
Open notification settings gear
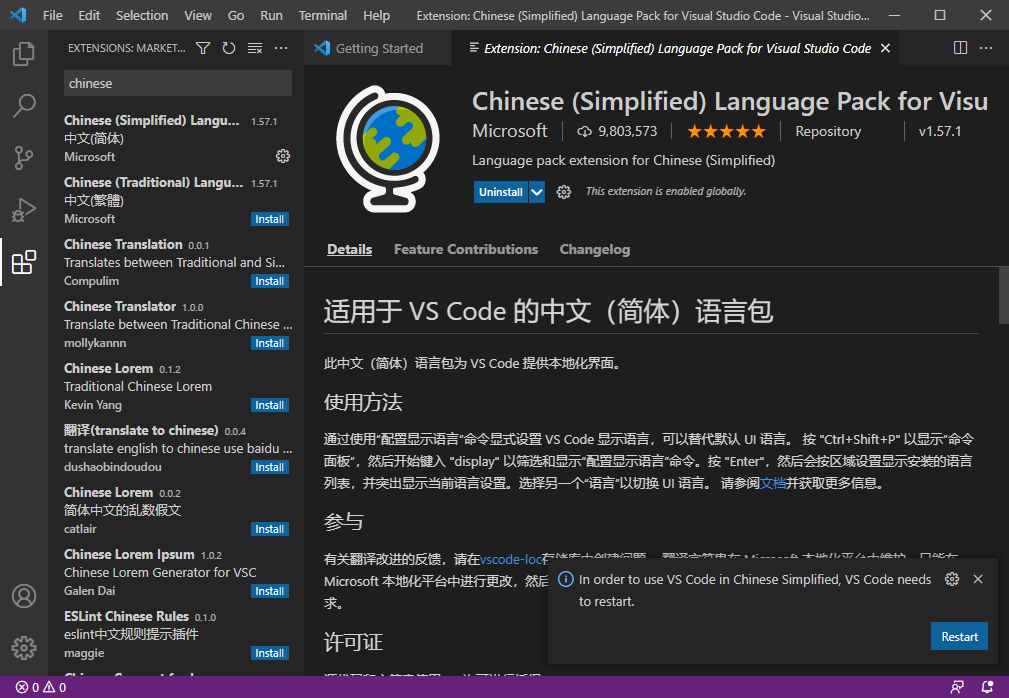tap(952, 579)
